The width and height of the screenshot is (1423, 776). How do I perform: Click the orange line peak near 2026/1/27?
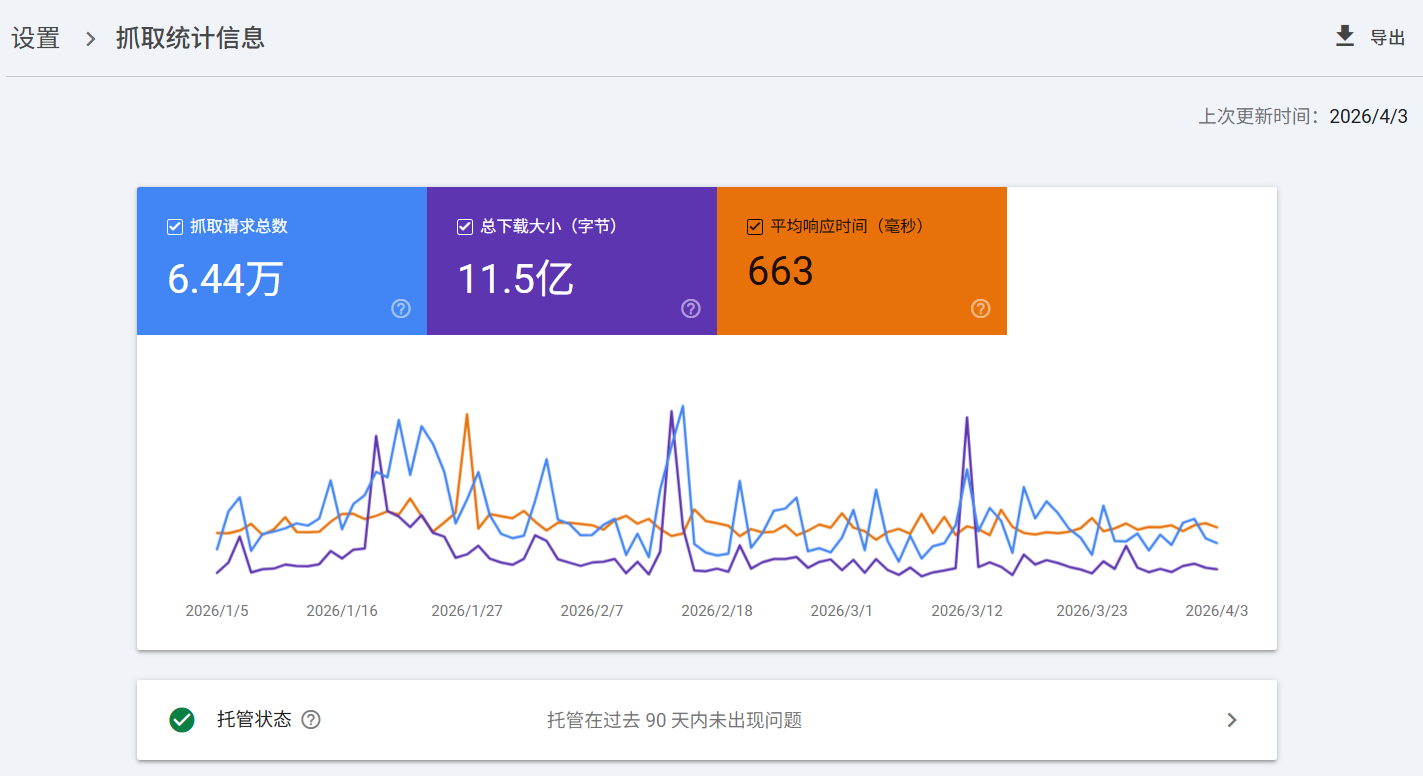[466, 414]
